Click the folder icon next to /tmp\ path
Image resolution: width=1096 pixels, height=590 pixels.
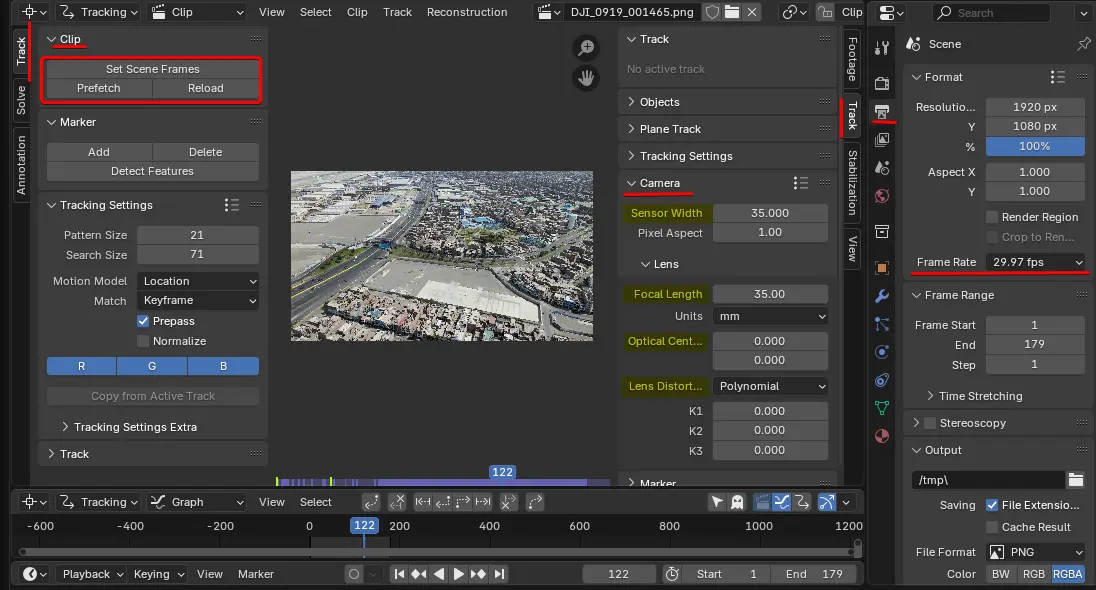tap(1076, 480)
